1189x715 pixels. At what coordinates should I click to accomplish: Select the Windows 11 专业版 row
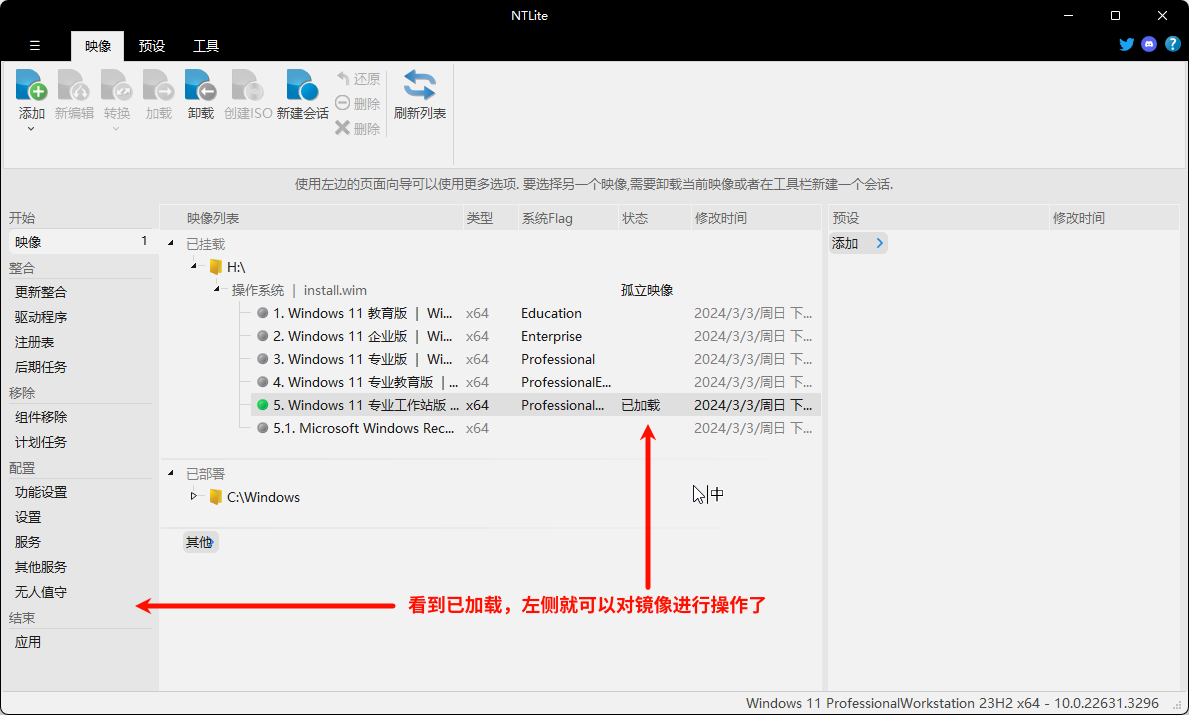click(x=535, y=359)
